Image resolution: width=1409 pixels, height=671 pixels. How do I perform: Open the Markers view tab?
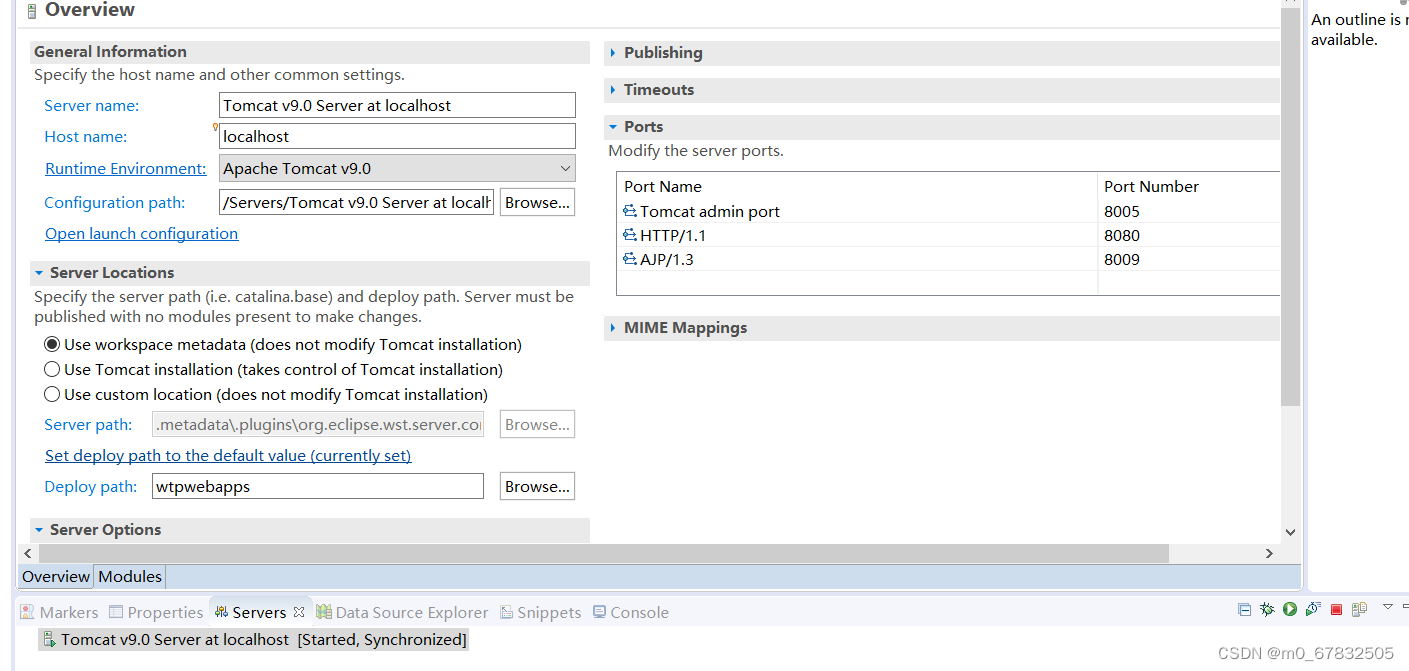point(59,612)
